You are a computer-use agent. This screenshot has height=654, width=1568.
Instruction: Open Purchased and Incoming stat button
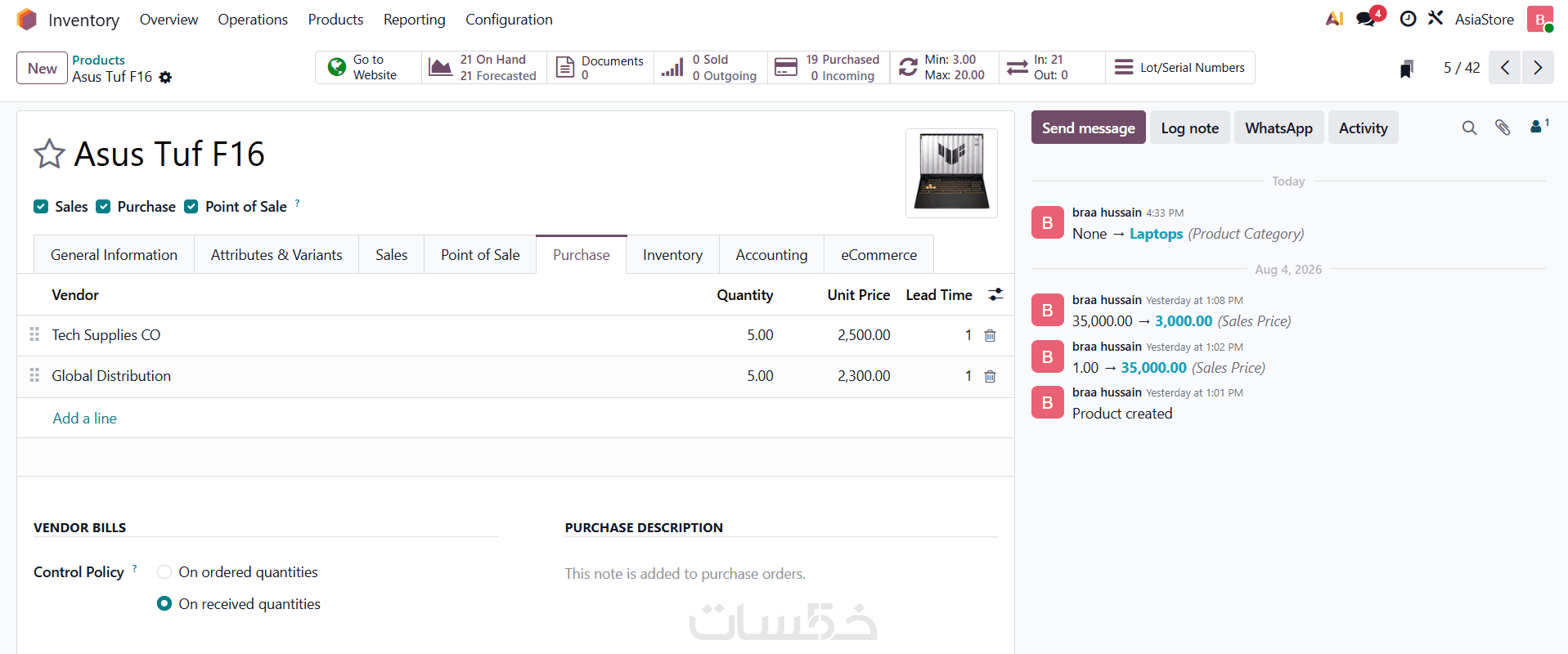(829, 68)
